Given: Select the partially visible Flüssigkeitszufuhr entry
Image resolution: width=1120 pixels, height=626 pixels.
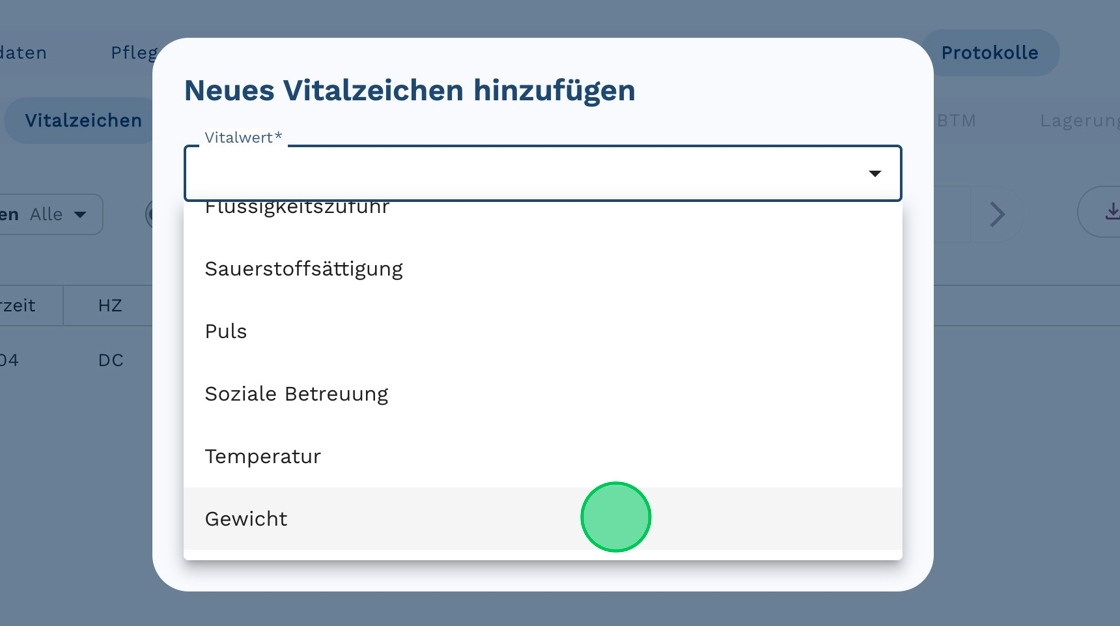Looking at the screenshot, I should (297, 209).
